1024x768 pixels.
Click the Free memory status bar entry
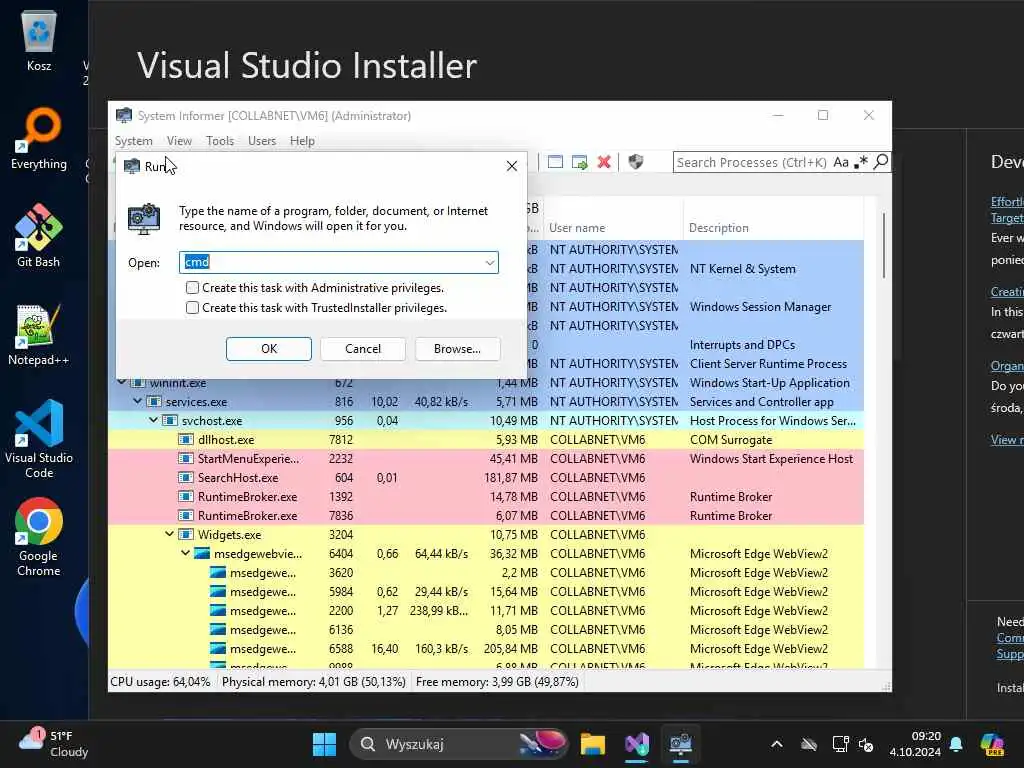(x=497, y=682)
